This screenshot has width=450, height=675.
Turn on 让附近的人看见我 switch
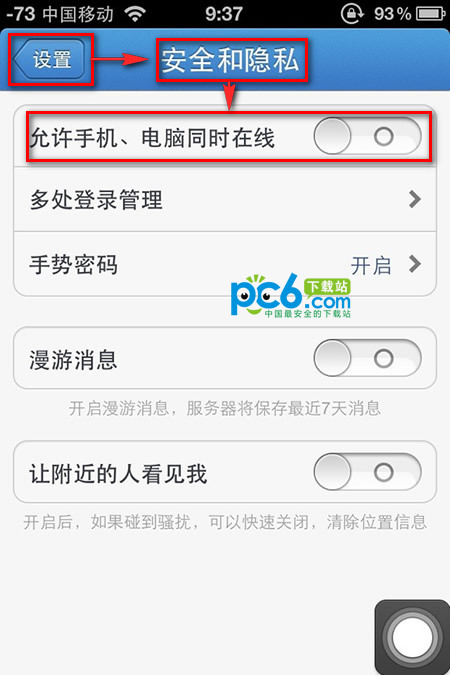[x=367, y=472]
